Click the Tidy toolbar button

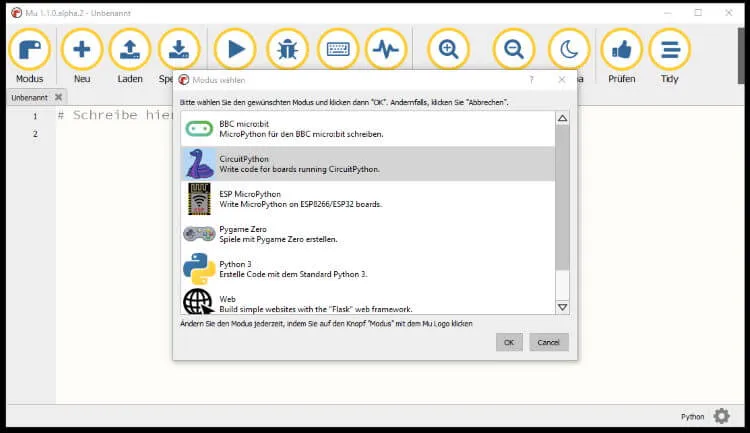coord(670,49)
